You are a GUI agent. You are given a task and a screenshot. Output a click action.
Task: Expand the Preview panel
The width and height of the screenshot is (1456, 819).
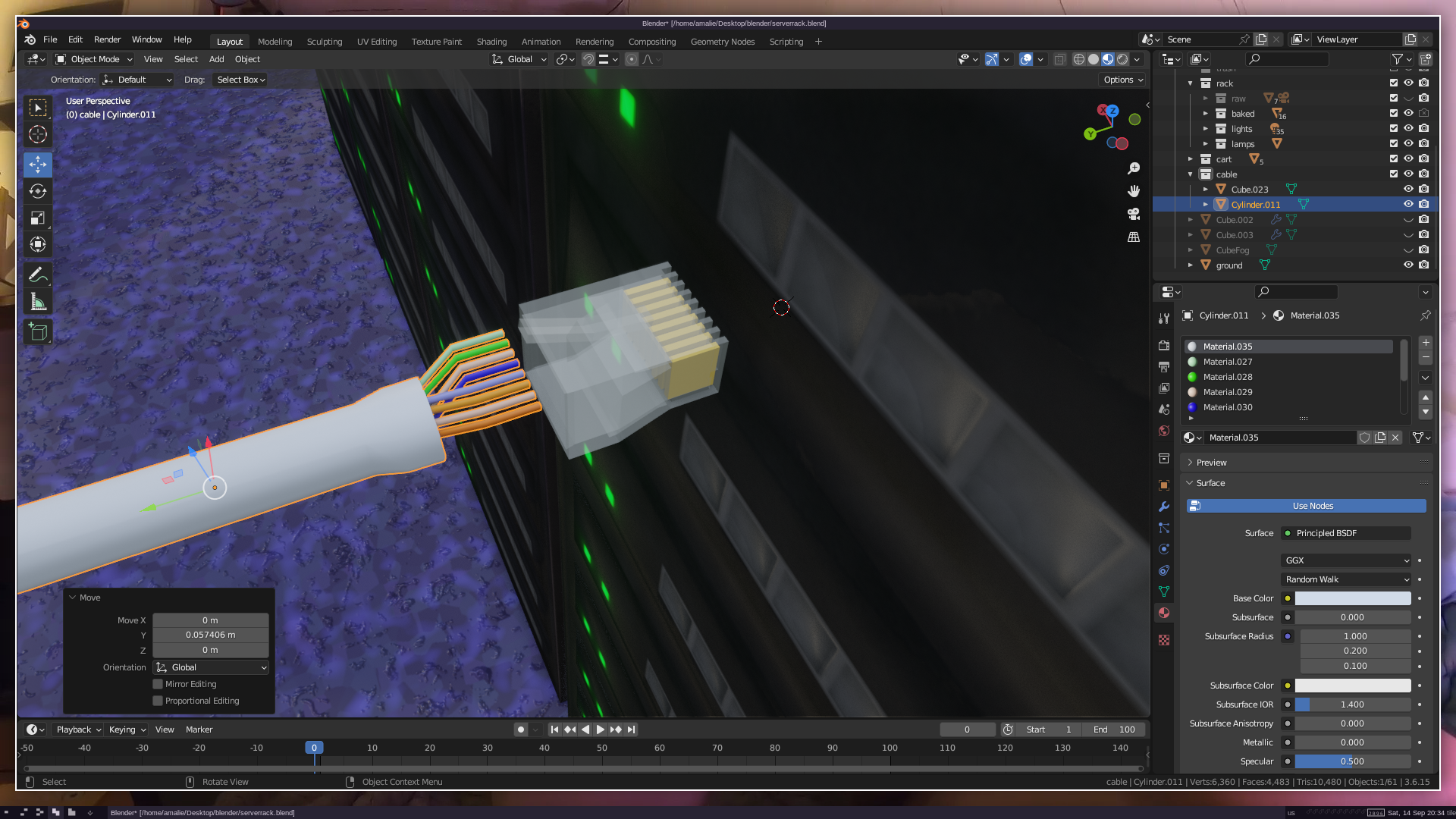tap(1211, 463)
